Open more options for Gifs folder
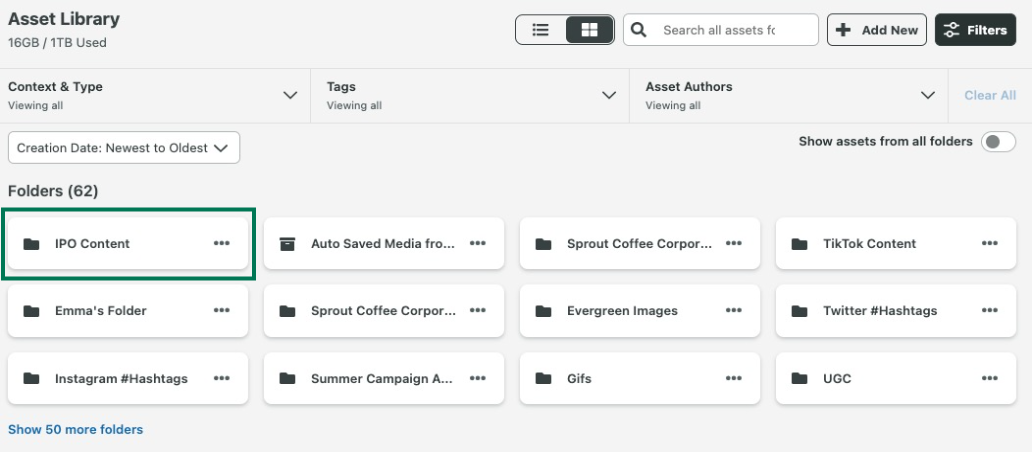The width and height of the screenshot is (1032, 452). [x=733, y=379]
